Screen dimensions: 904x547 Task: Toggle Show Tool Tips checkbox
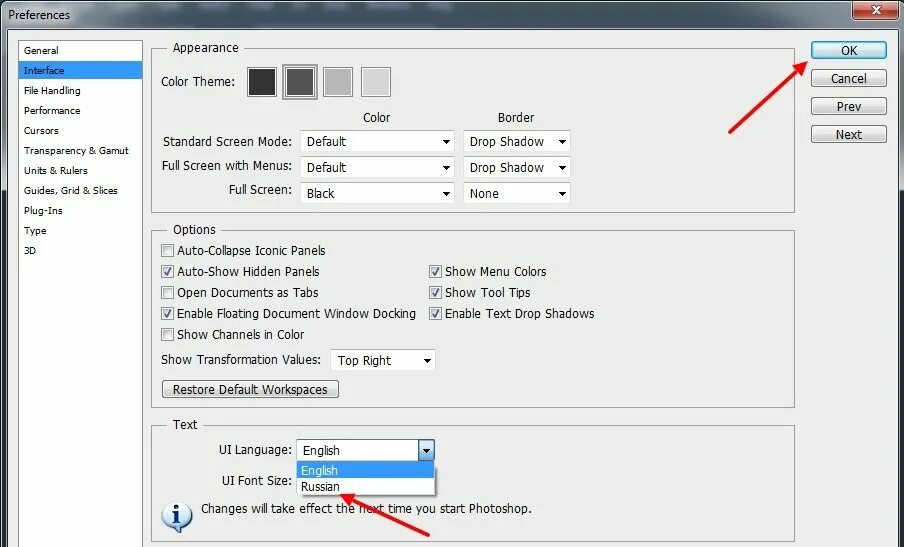pyautogui.click(x=435, y=293)
